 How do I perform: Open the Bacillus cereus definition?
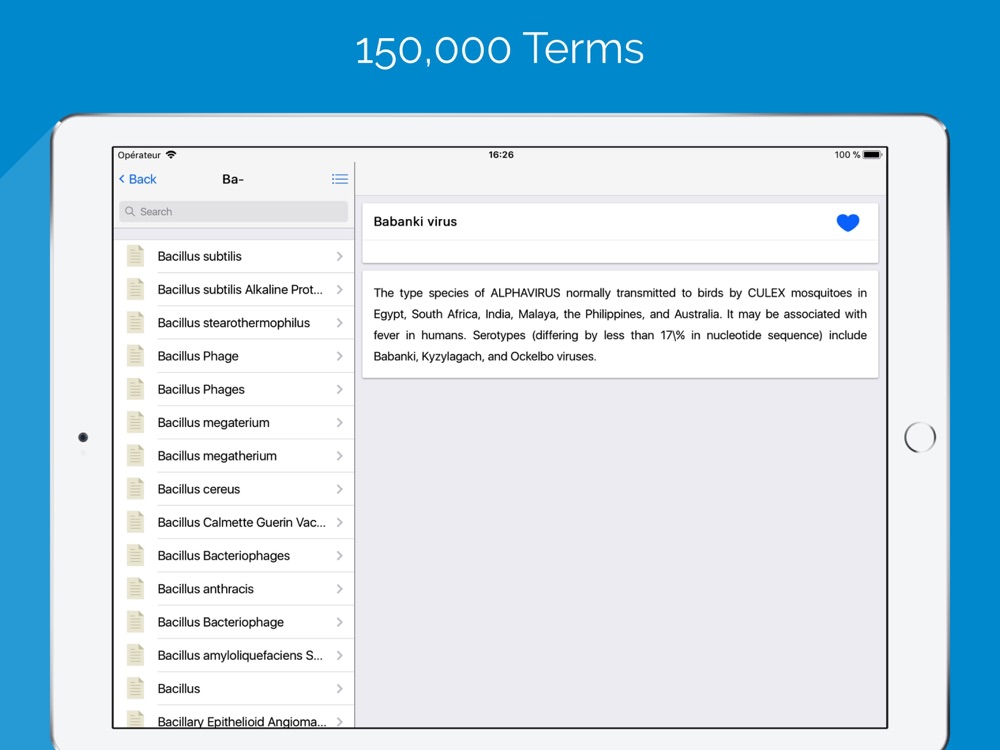[x=233, y=489]
